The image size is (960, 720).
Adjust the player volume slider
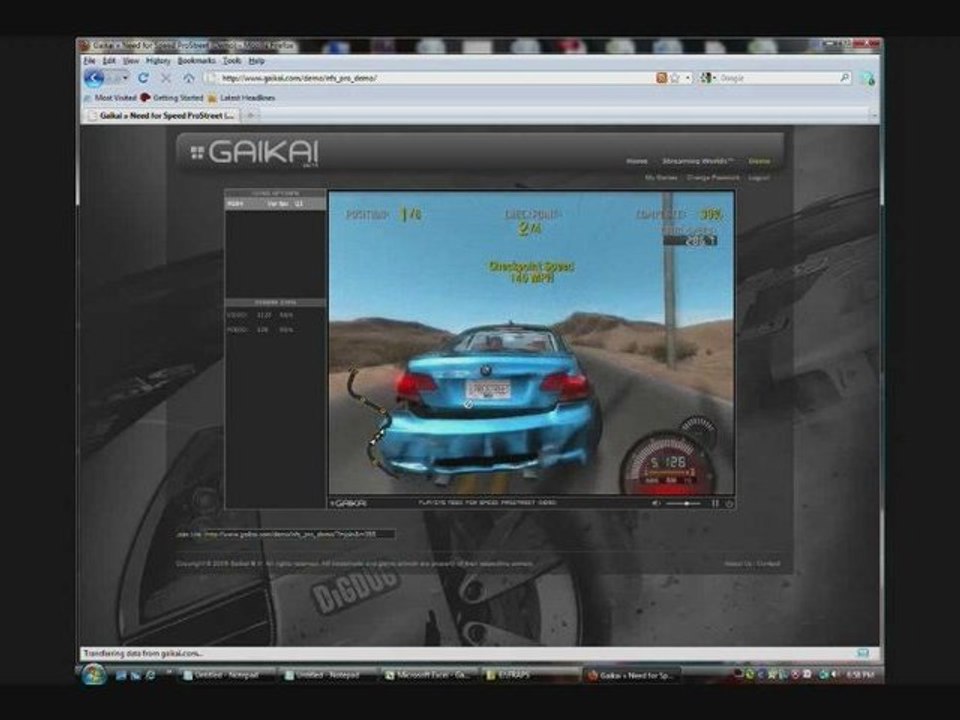(683, 503)
